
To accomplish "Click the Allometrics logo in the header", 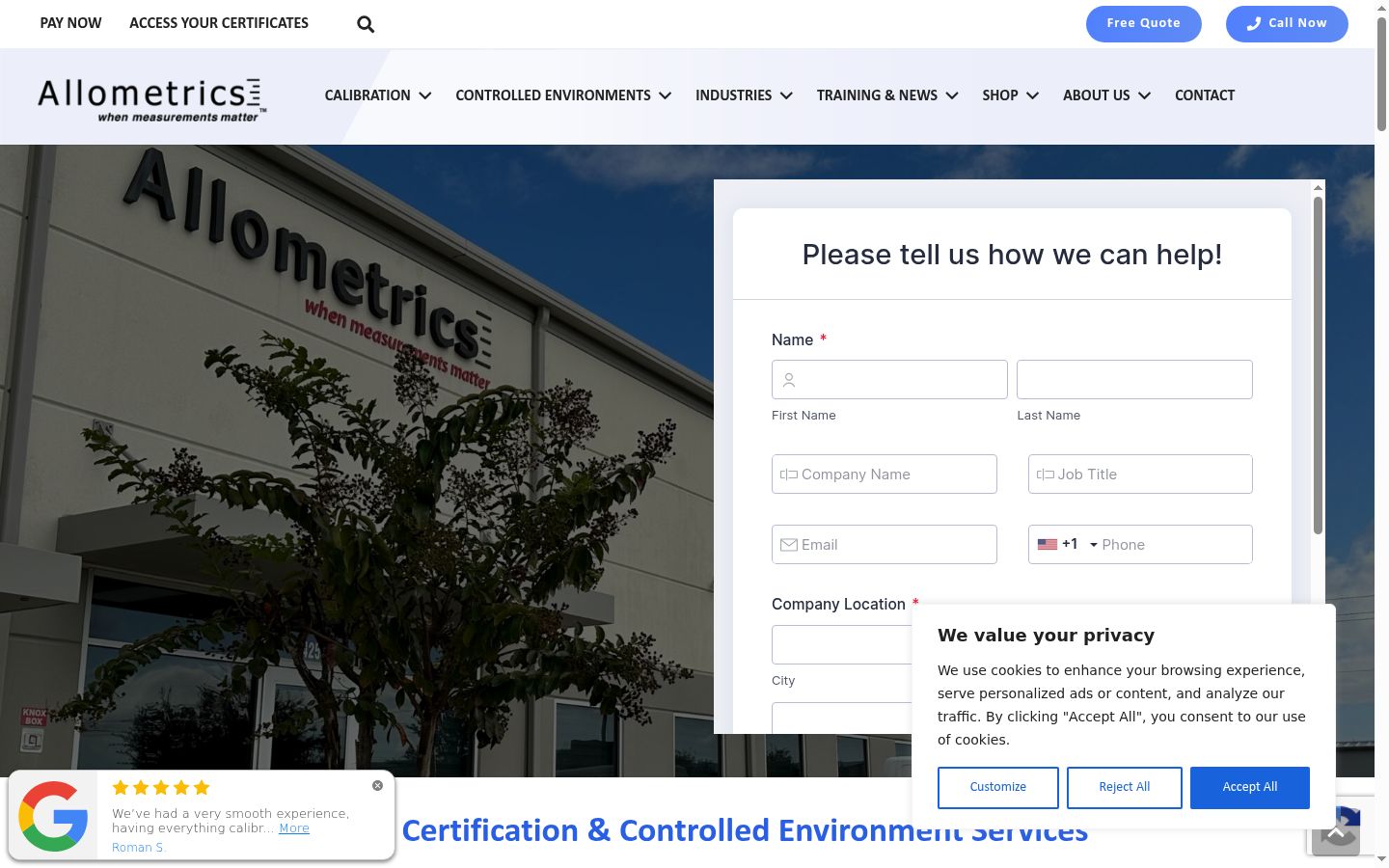I will point(150,99).
